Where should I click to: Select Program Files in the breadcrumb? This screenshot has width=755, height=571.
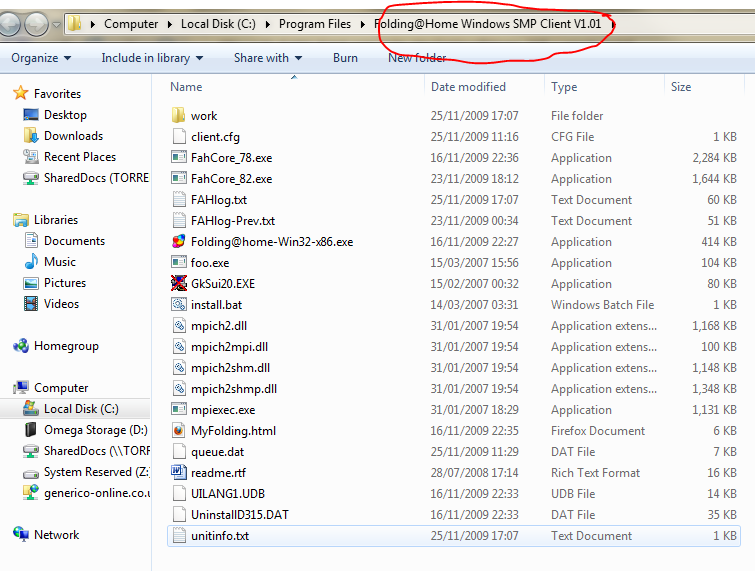(x=315, y=24)
